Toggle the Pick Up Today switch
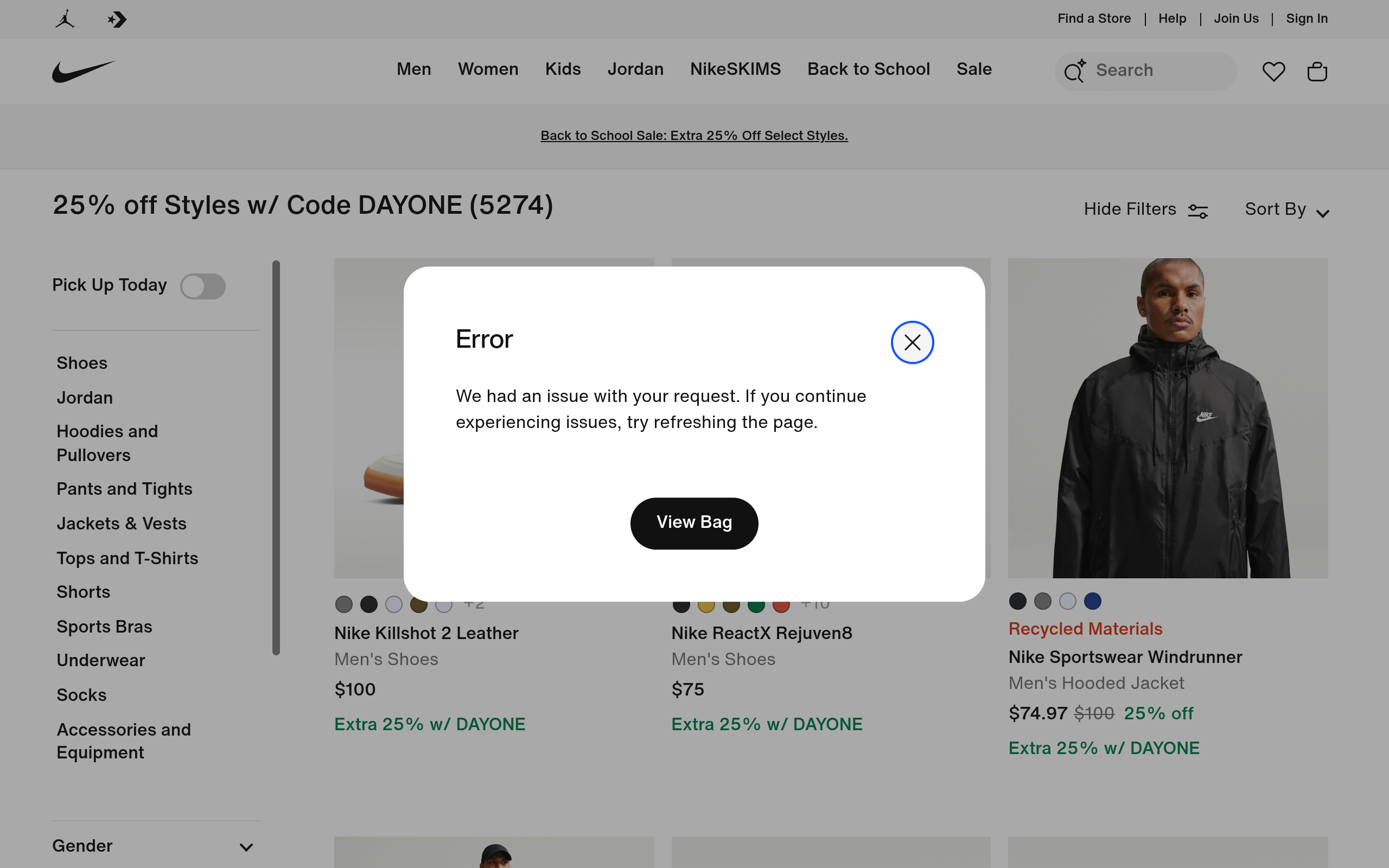Screen dimensions: 1389x868 pyautogui.click(x=202, y=286)
